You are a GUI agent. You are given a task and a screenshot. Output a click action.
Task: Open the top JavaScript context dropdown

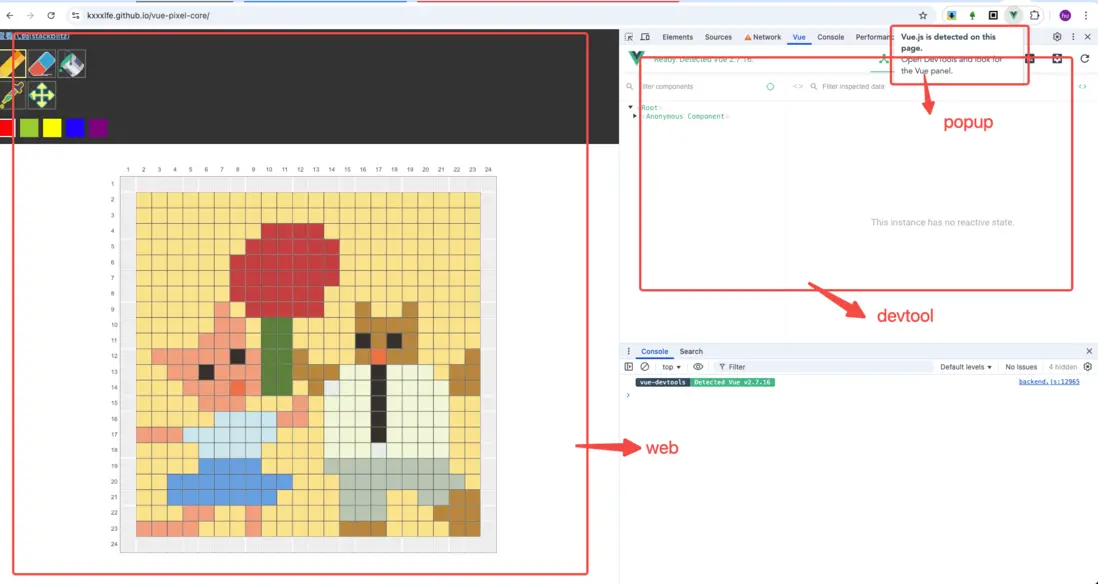(671, 367)
